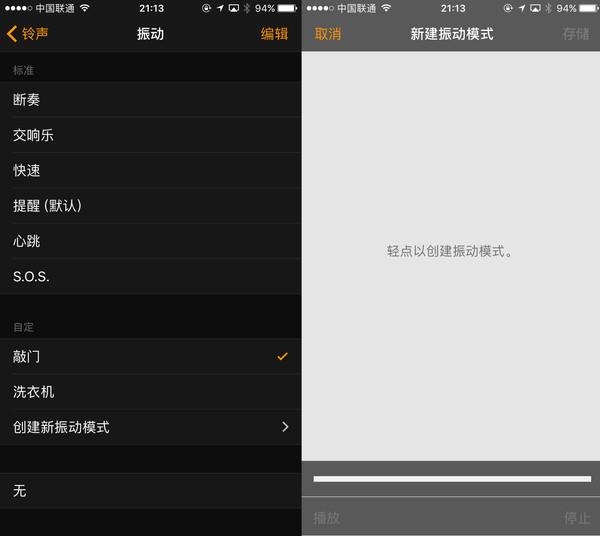
Task: Tap 中国联通 carrier label in left status bar
Action: [55, 8]
